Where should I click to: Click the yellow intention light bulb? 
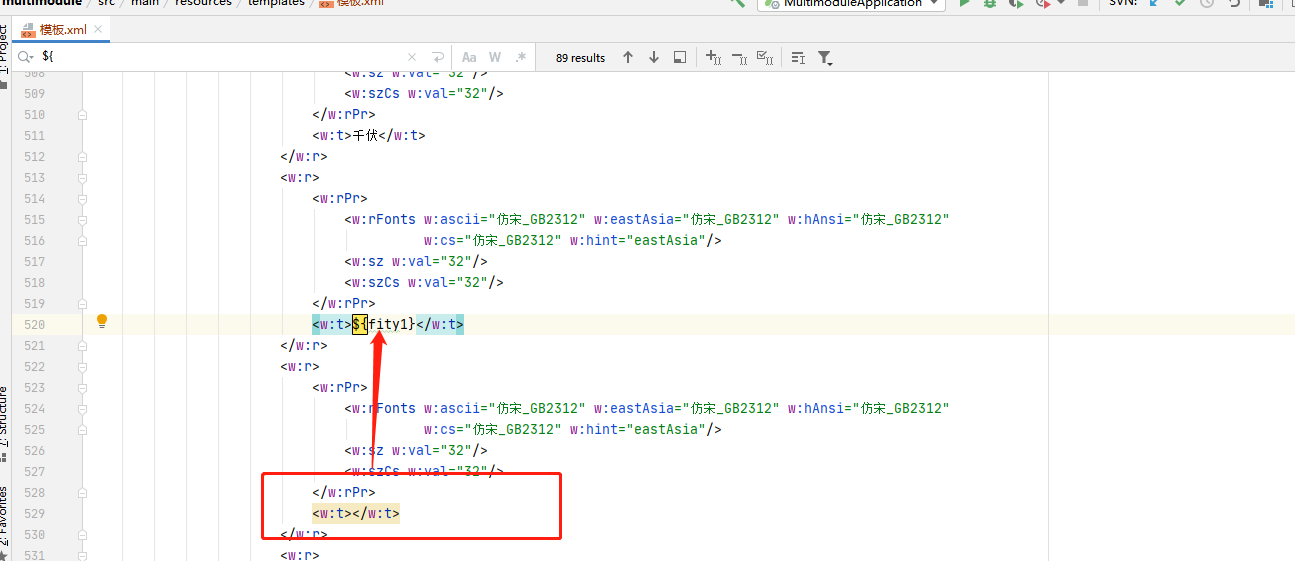[x=101, y=322]
